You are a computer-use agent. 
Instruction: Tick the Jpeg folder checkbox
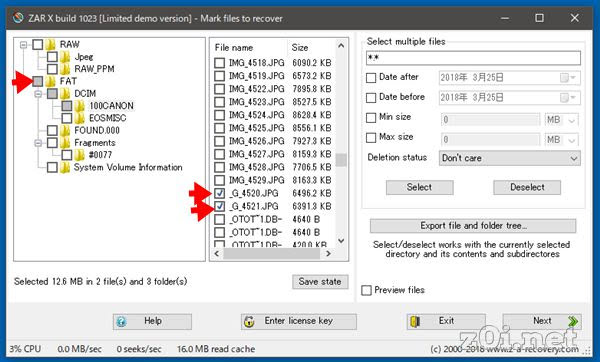click(52, 57)
